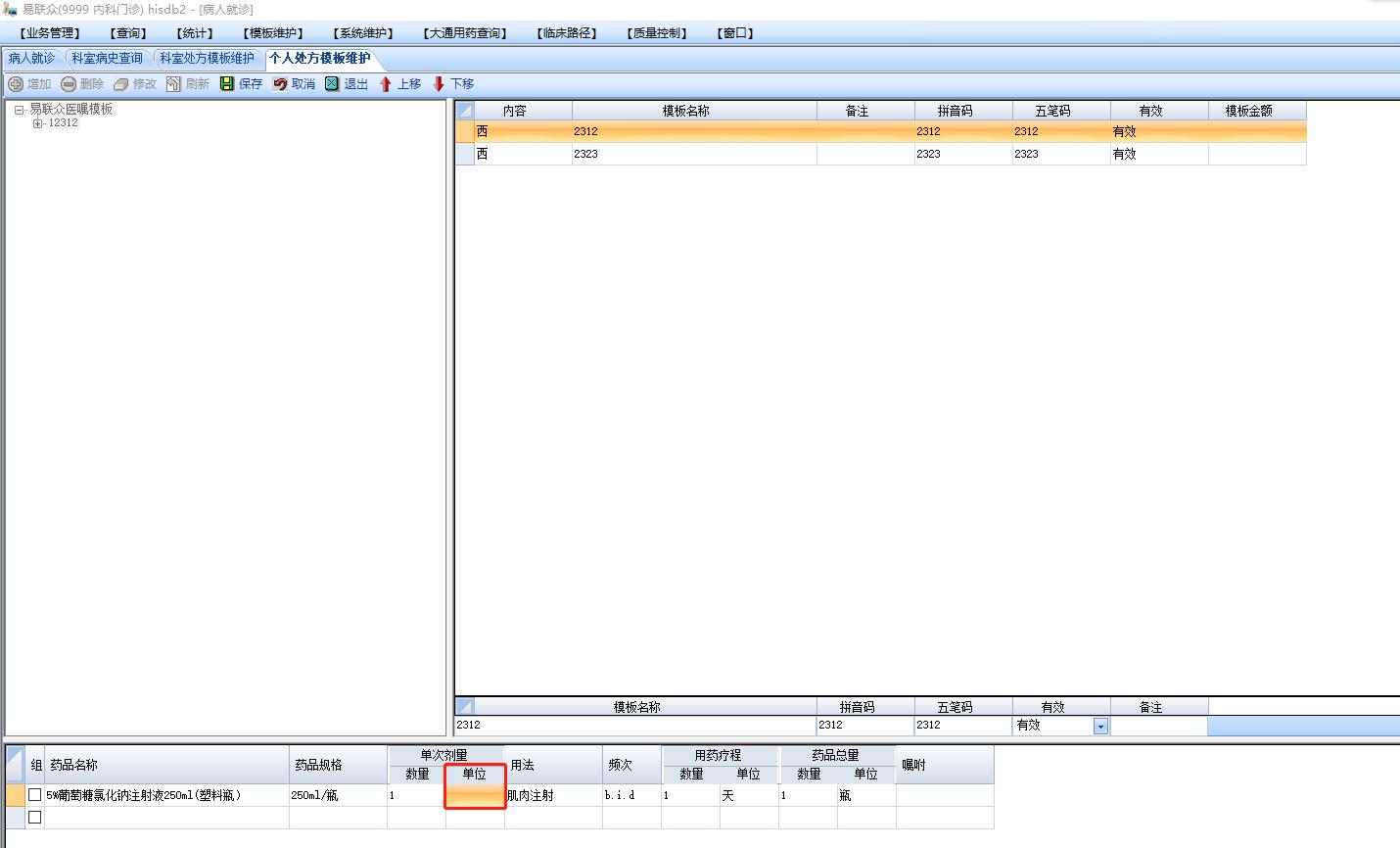Switch to the 科室病史查询 tab

(108, 59)
